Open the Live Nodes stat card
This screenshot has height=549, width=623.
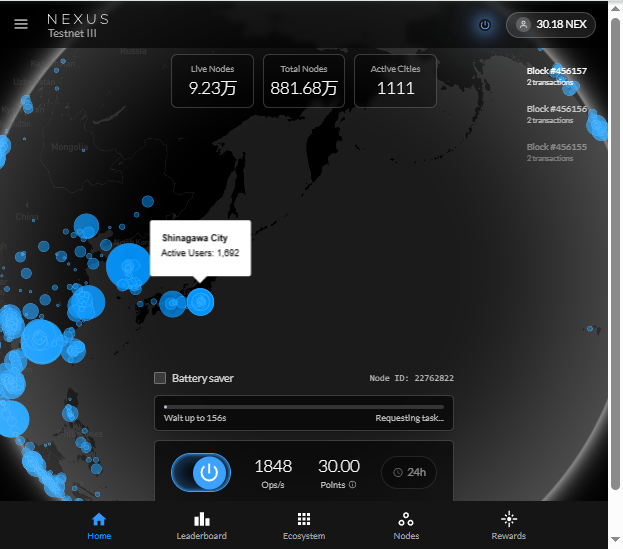click(x=213, y=81)
